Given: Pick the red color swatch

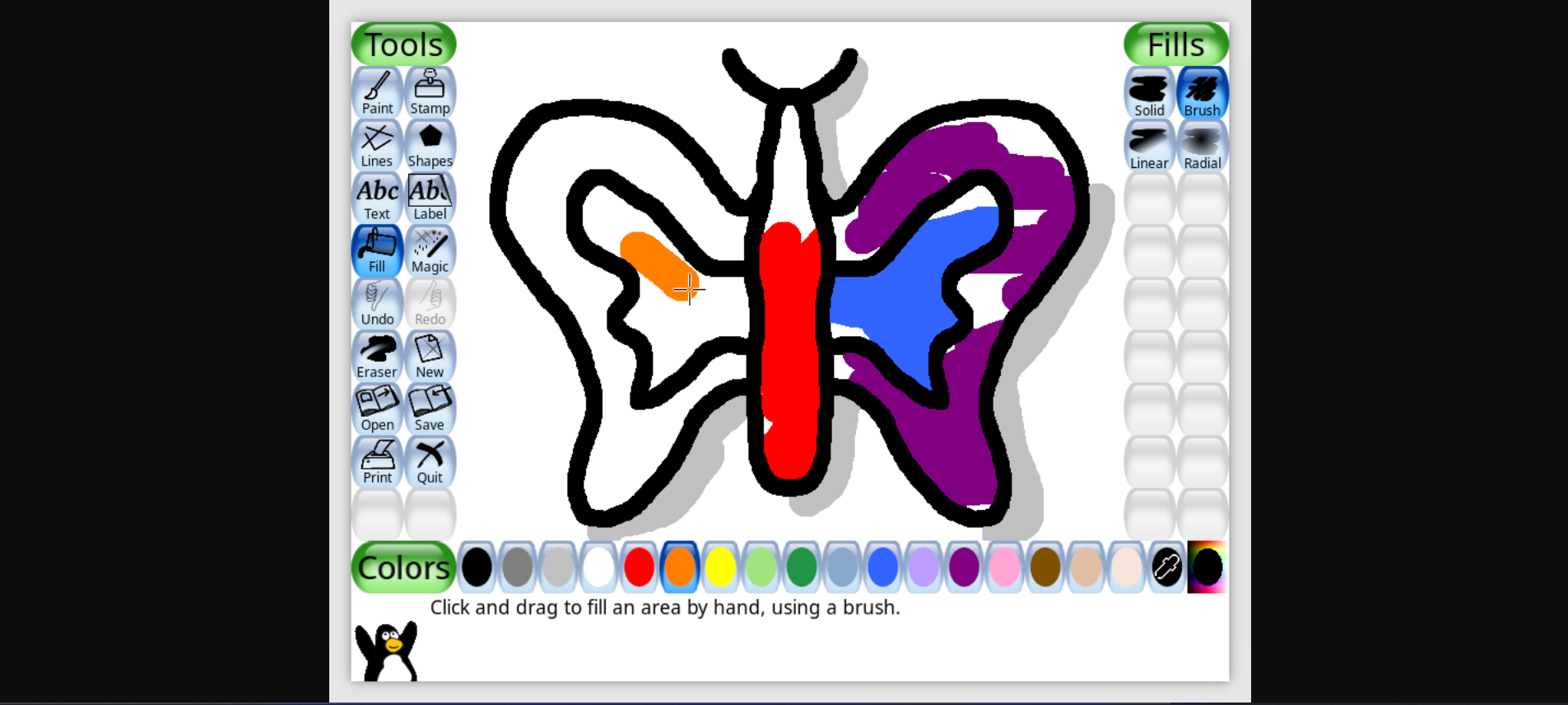Looking at the screenshot, I should point(639,567).
